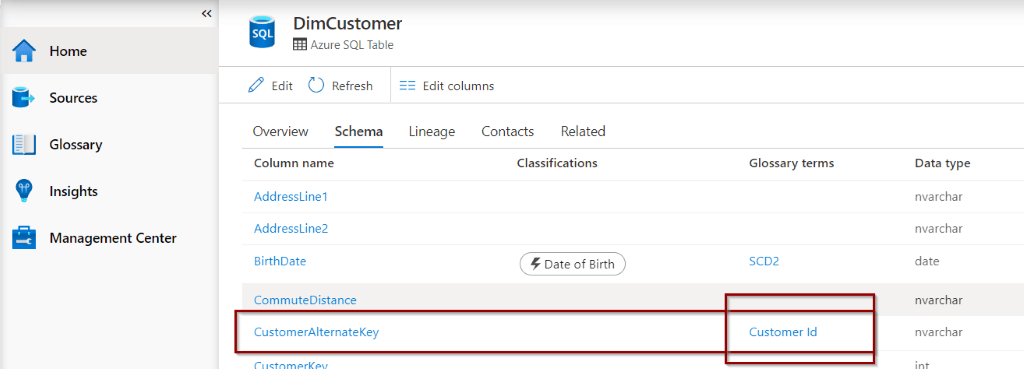The width and height of the screenshot is (1024, 369).
Task: Click nvarchar type in CustomerAlternateKey row
Action: [x=938, y=332]
